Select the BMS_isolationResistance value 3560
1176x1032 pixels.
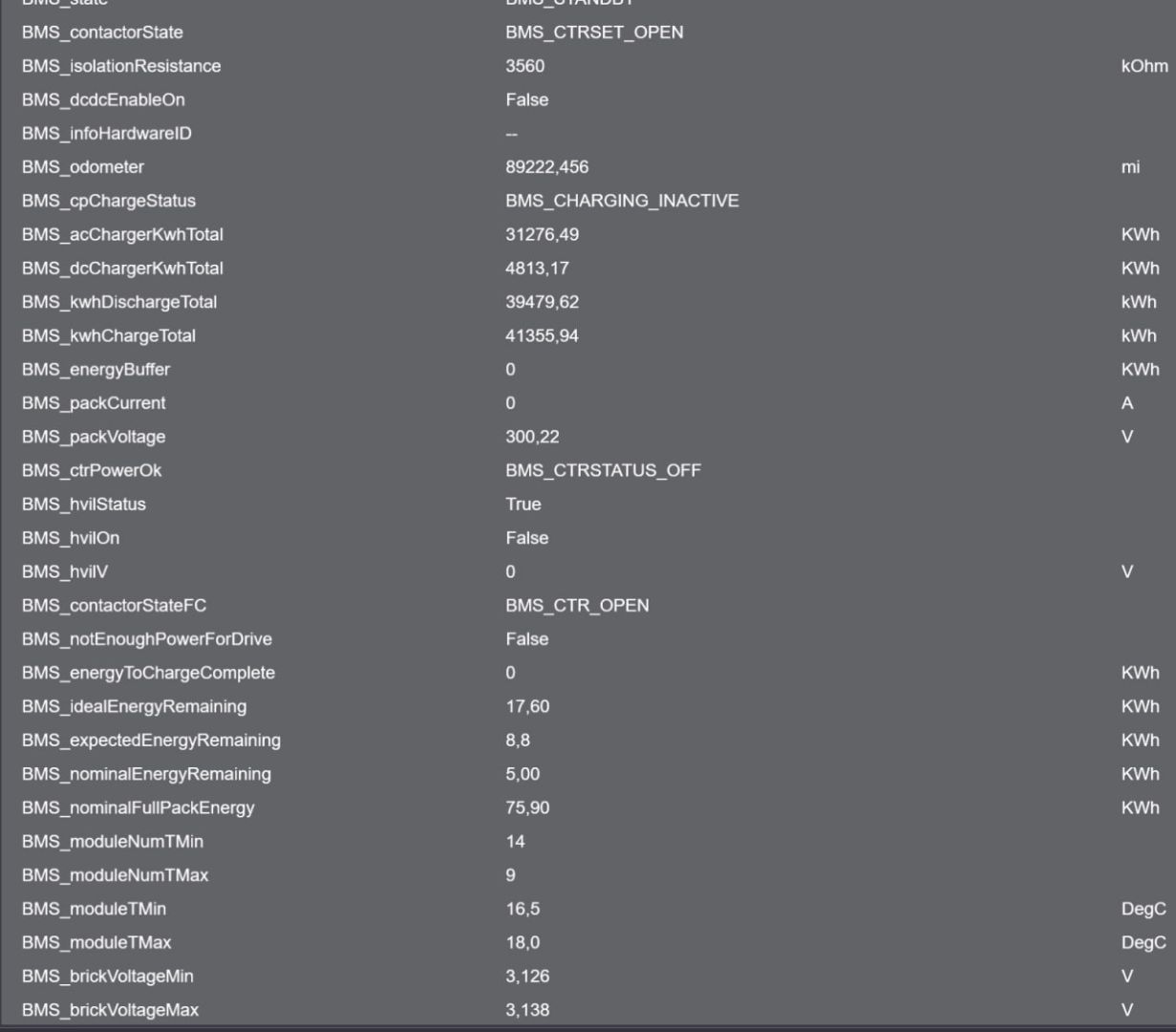click(525, 66)
